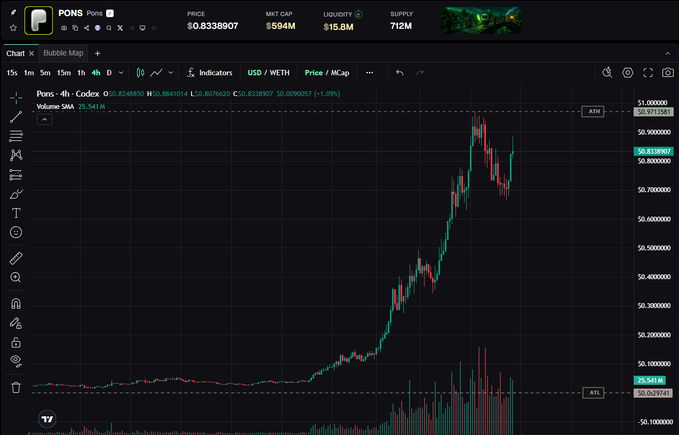Redo the chart action

[420, 73]
